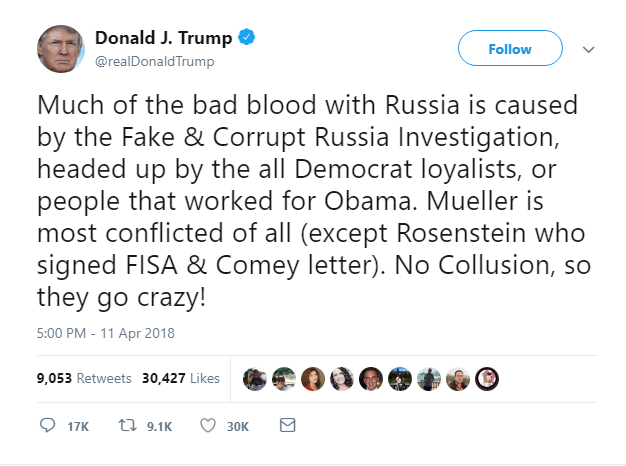This screenshot has height=466, width=626.
Task: View the 9,053 Retweets list
Action: (84, 378)
